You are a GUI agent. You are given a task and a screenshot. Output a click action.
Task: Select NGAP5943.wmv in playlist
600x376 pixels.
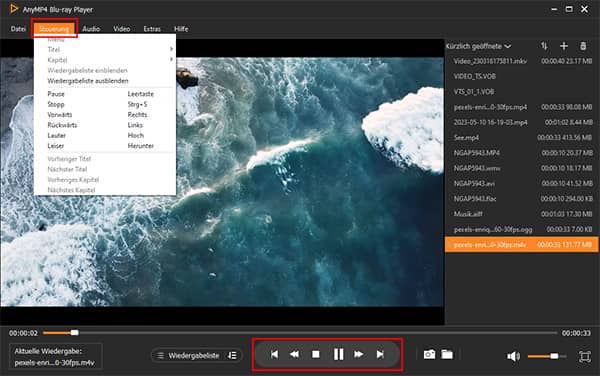522,168
